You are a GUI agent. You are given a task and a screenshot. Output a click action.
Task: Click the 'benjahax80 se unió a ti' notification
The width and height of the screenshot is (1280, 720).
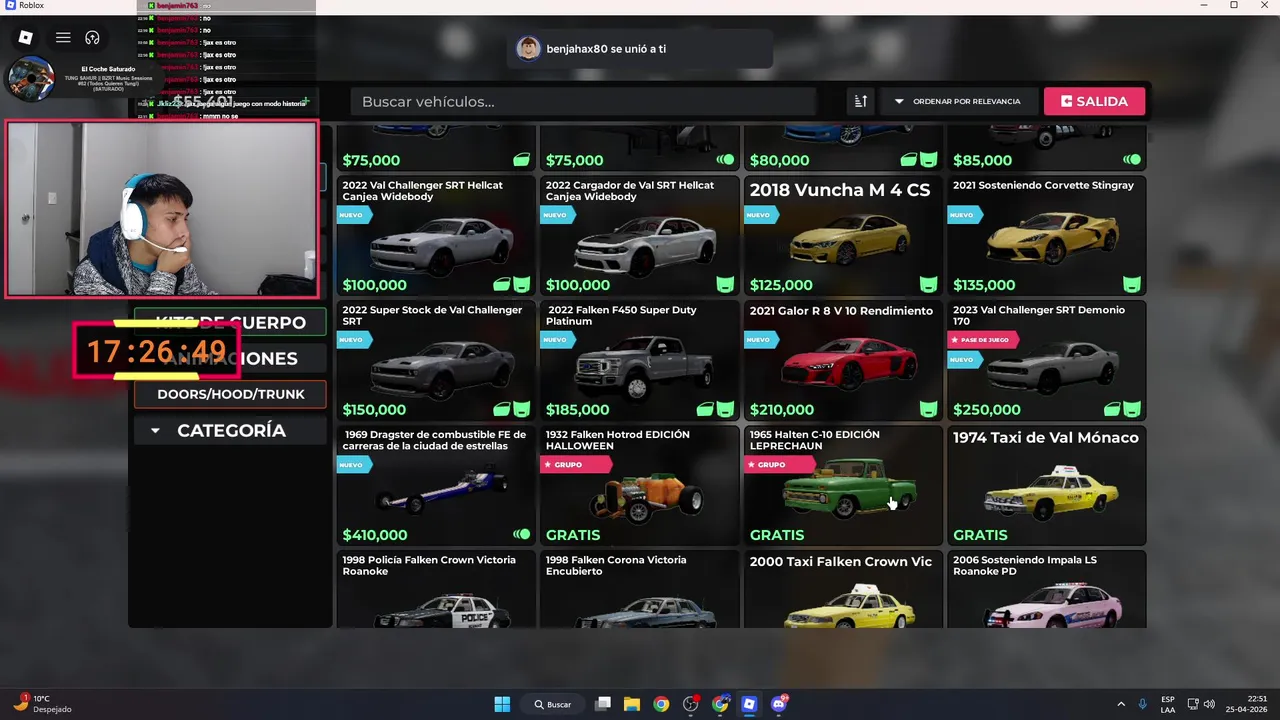pos(640,48)
